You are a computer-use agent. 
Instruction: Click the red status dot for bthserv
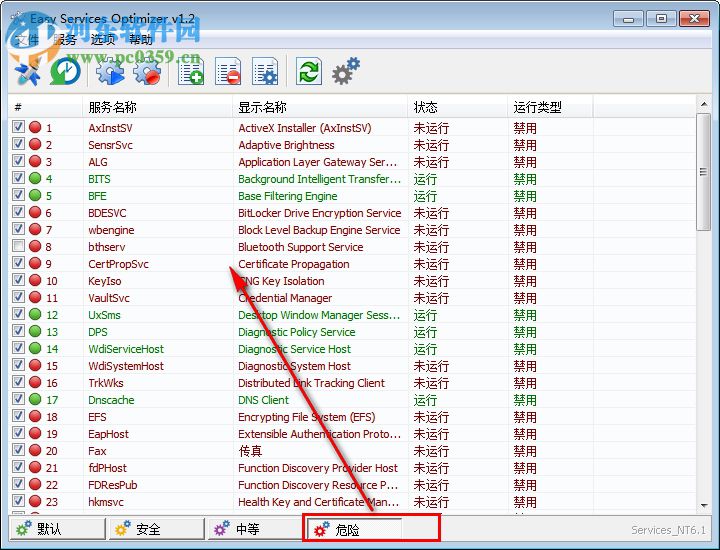(35, 246)
